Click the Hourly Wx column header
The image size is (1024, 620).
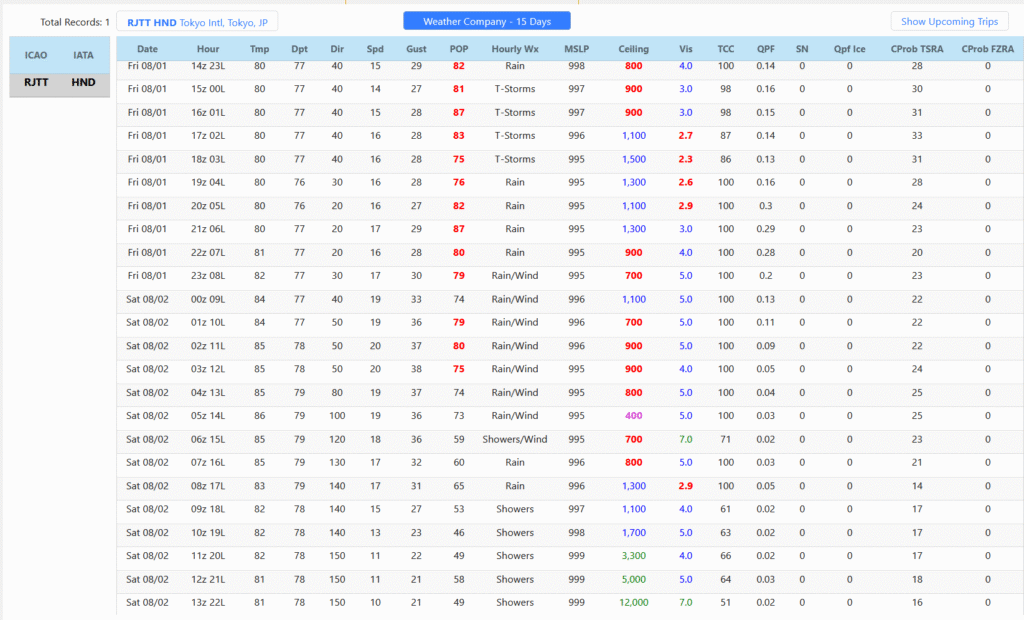[515, 49]
